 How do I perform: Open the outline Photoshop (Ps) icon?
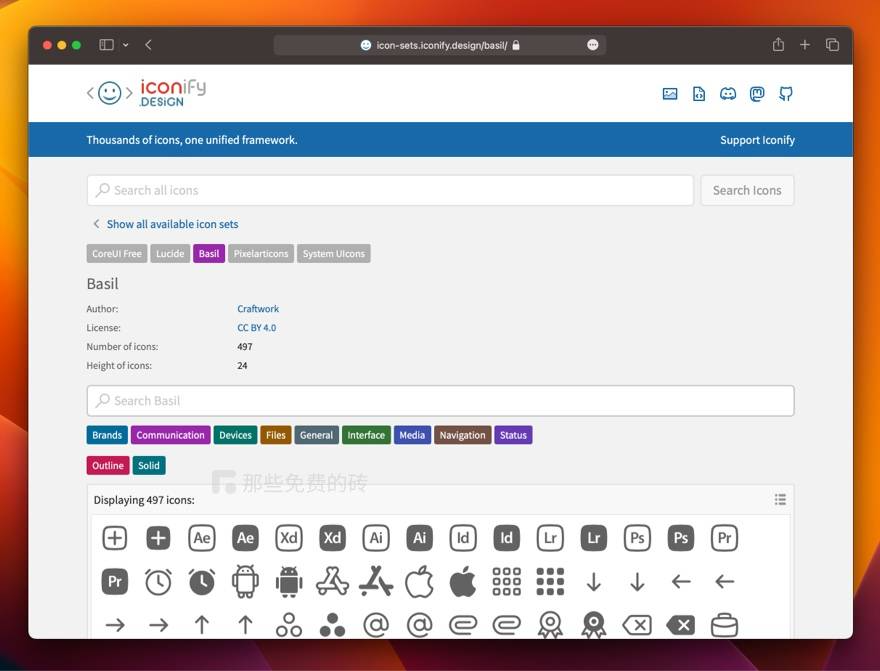pos(638,538)
